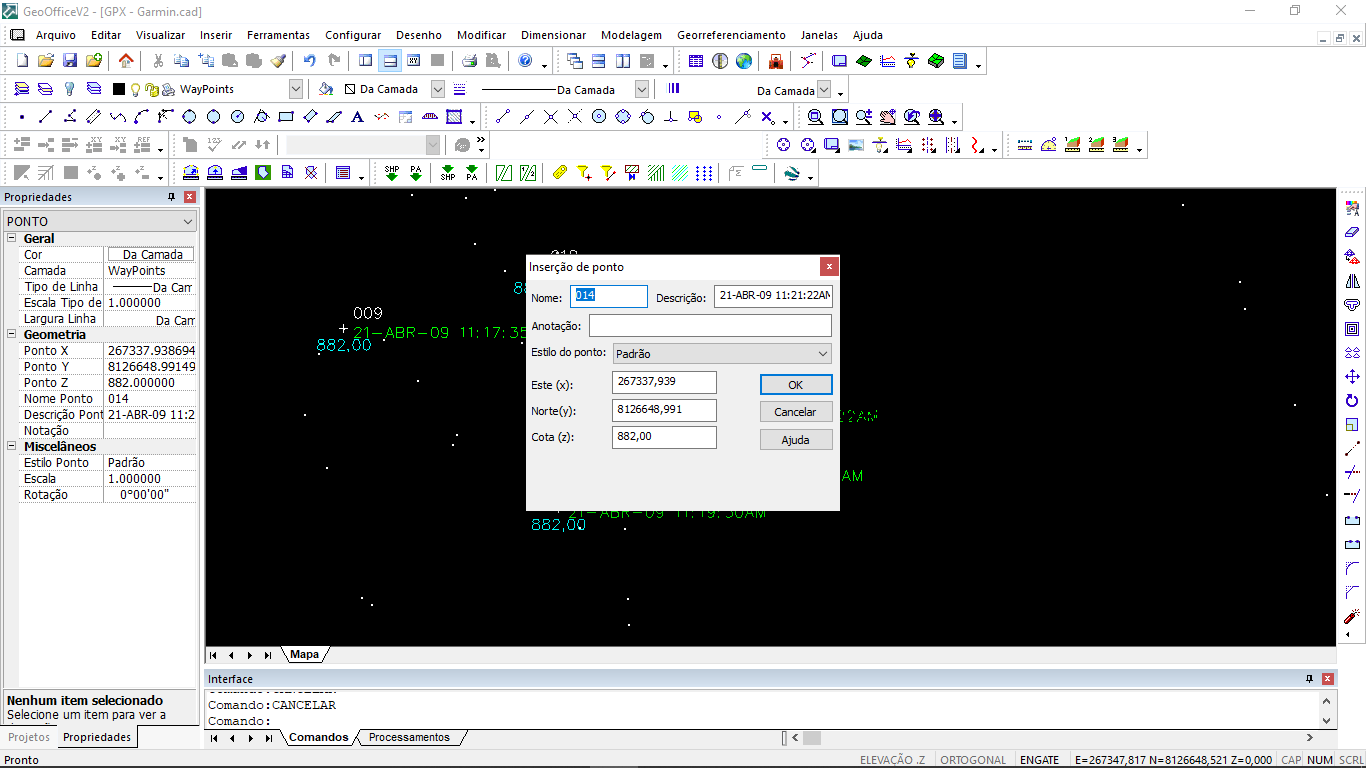Open the WayPoints layer dropdown
This screenshot has height=768, width=1366.
pyautogui.click(x=295, y=89)
